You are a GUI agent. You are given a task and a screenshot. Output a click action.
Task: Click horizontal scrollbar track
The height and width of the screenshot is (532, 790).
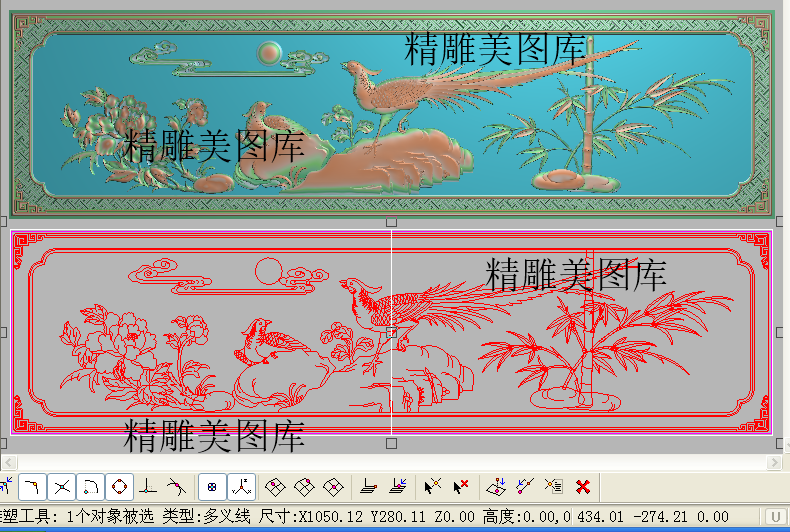391,462
